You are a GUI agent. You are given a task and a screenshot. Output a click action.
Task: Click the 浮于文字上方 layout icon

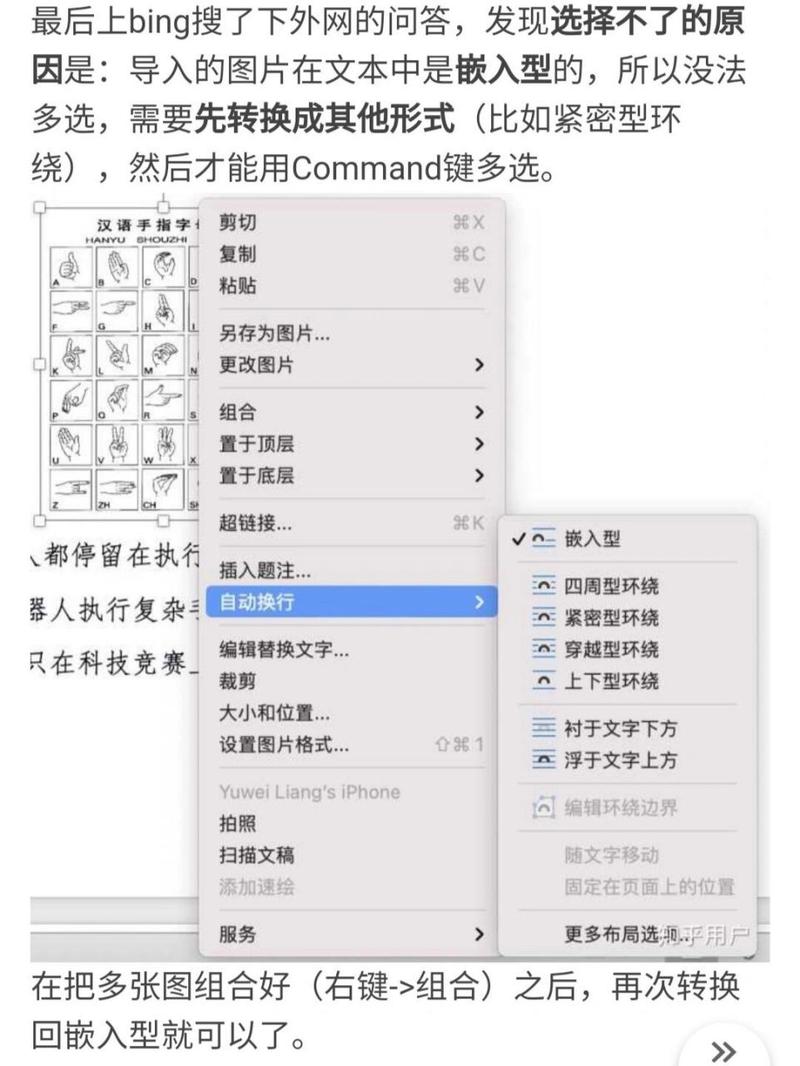[x=543, y=759]
